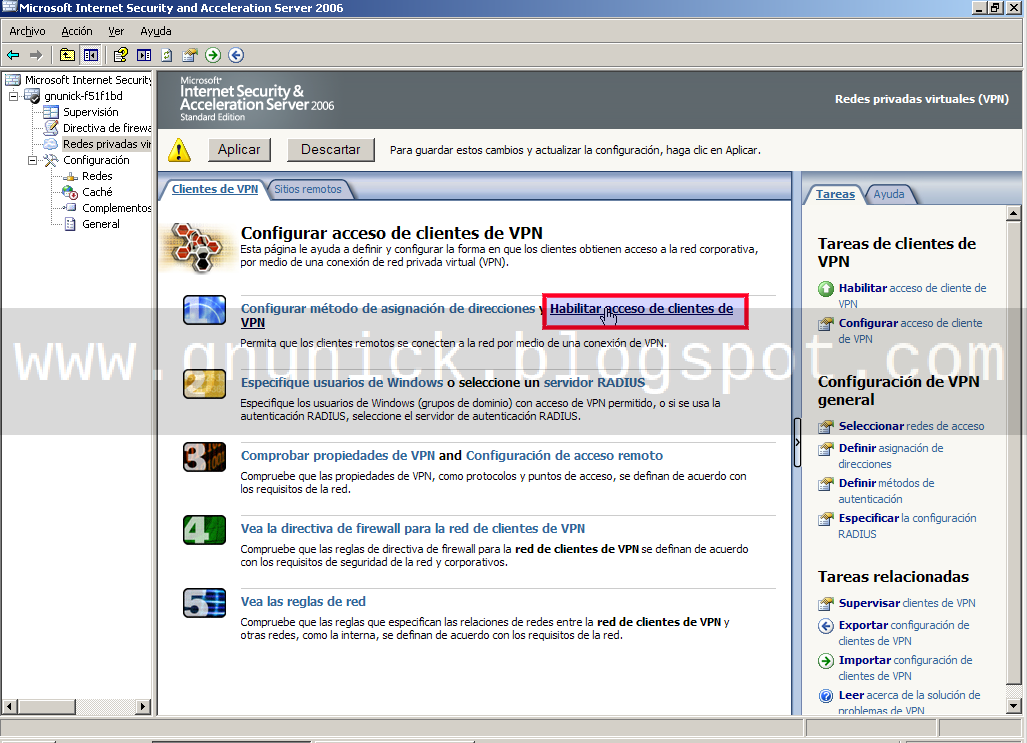Click the step 5 network rules icon
The width and height of the screenshot is (1027, 743).
point(204,603)
